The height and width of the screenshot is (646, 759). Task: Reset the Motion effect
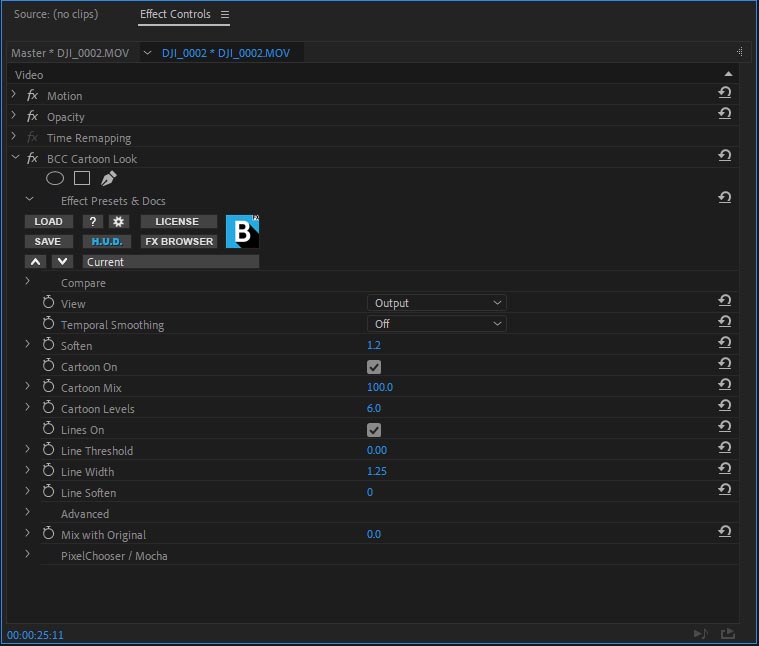[724, 92]
